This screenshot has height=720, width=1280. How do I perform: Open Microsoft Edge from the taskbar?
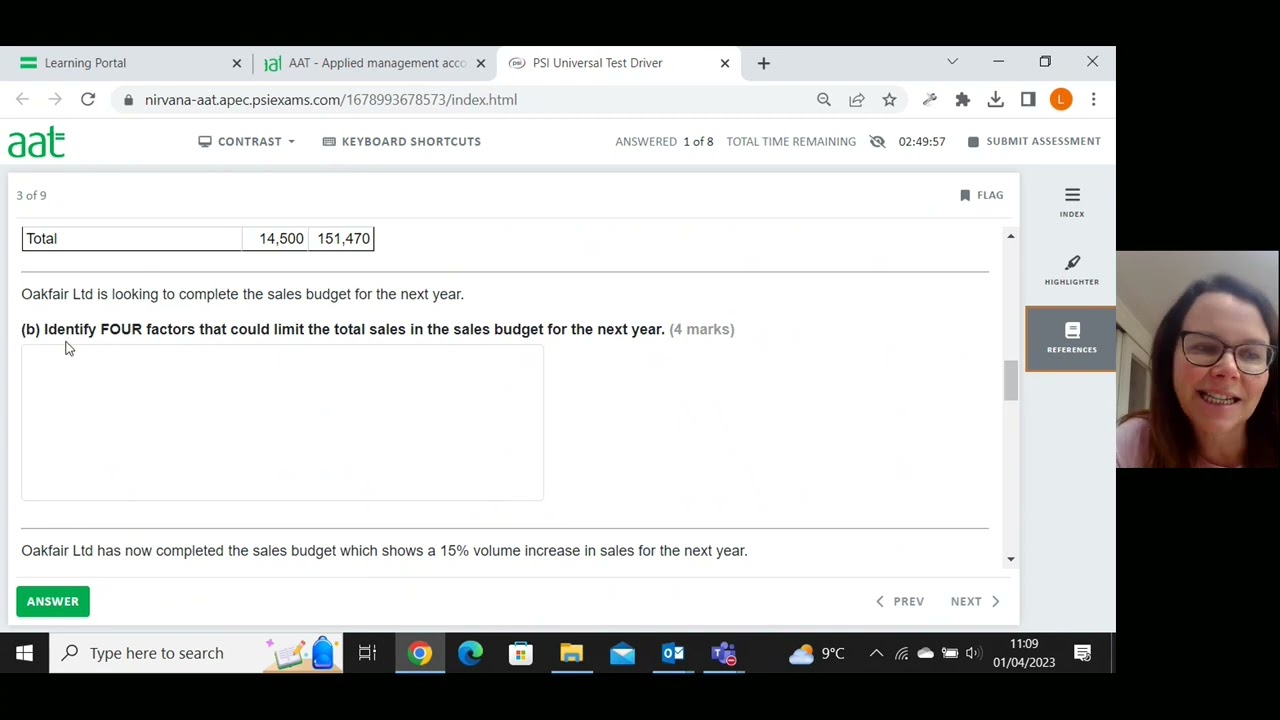(x=470, y=653)
